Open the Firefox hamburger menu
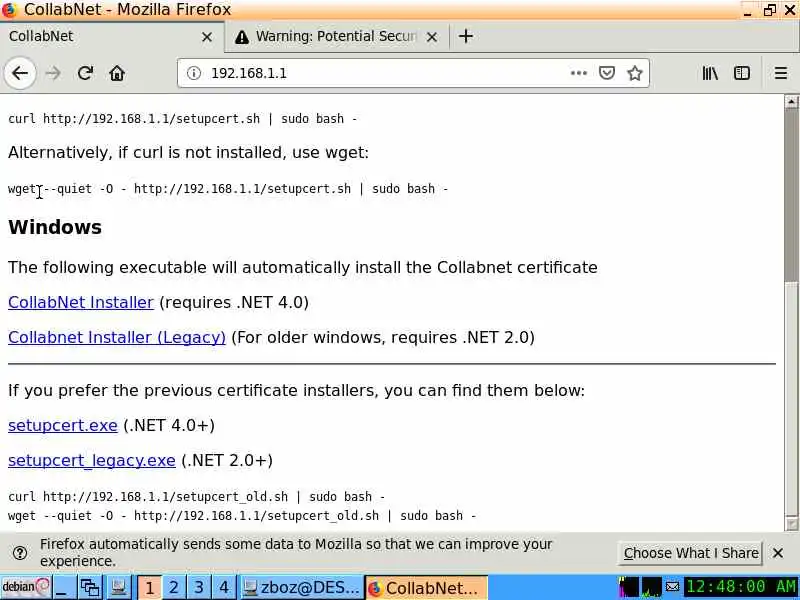 pos(781,73)
